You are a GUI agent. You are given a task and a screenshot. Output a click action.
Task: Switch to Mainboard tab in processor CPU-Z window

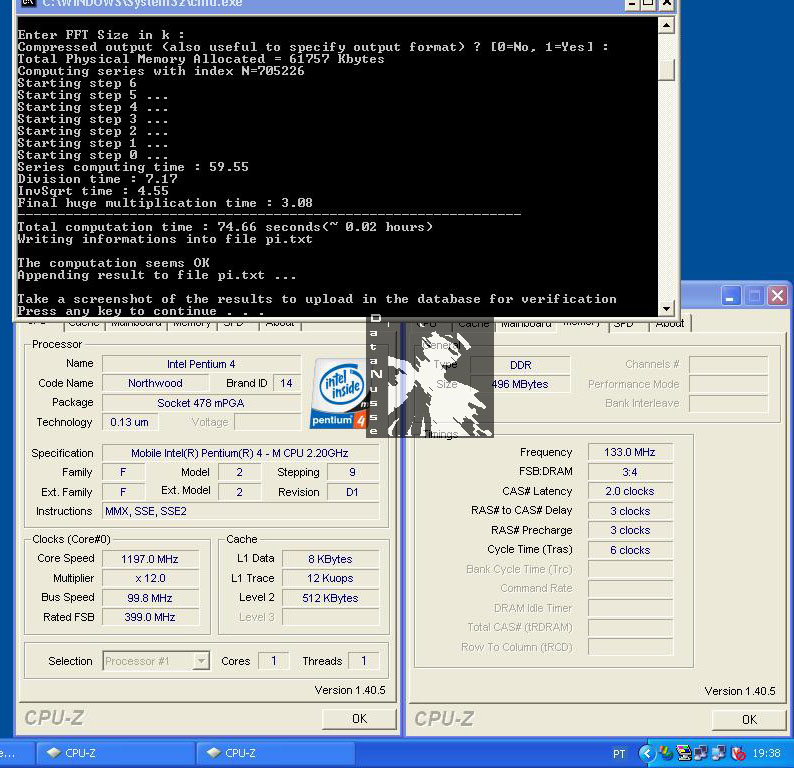pyautogui.click(x=136, y=324)
